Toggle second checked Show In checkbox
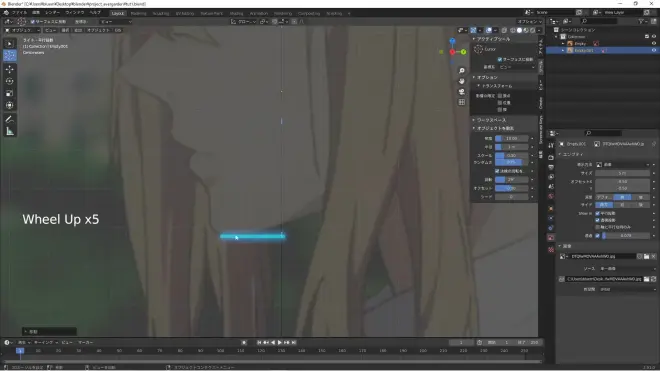The image size is (660, 371). click(x=597, y=220)
